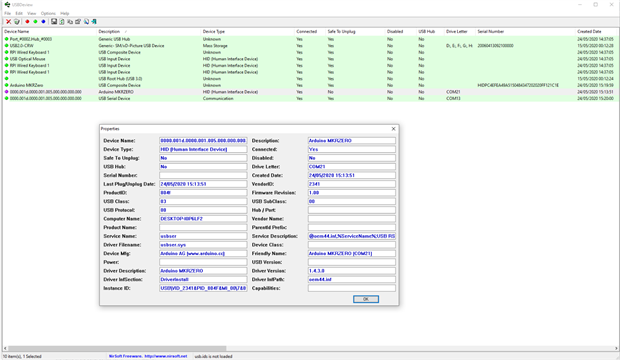Select the USB Optical Mouse device row
The height and width of the screenshot is (360, 620).
coord(310,59)
